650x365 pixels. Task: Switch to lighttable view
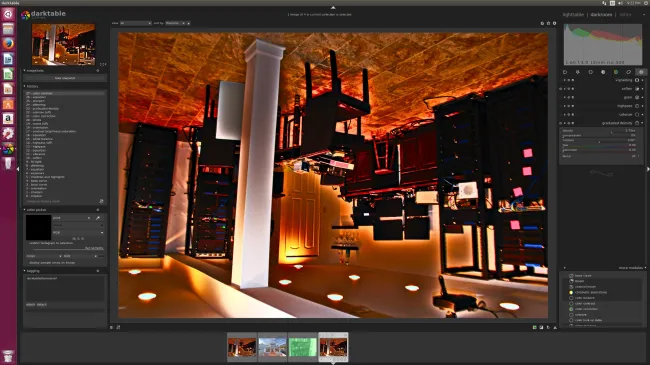[573, 15]
